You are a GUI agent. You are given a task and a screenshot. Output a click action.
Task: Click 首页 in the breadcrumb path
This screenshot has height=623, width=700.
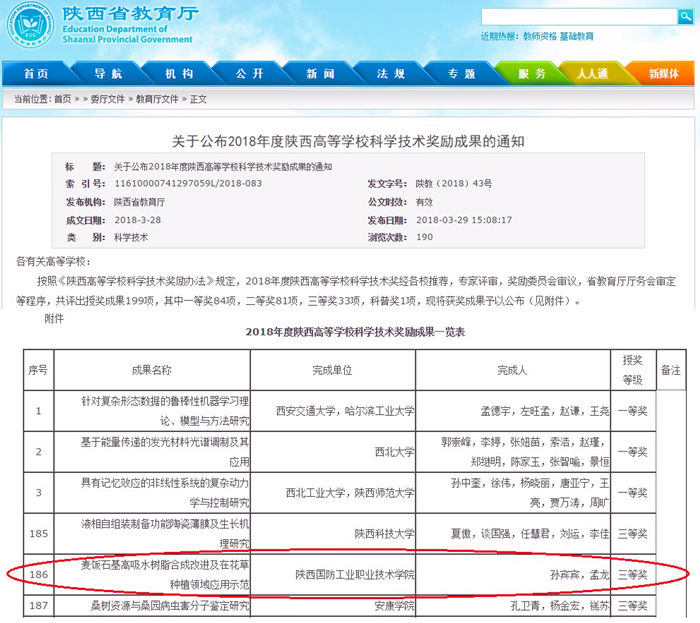click(63, 99)
